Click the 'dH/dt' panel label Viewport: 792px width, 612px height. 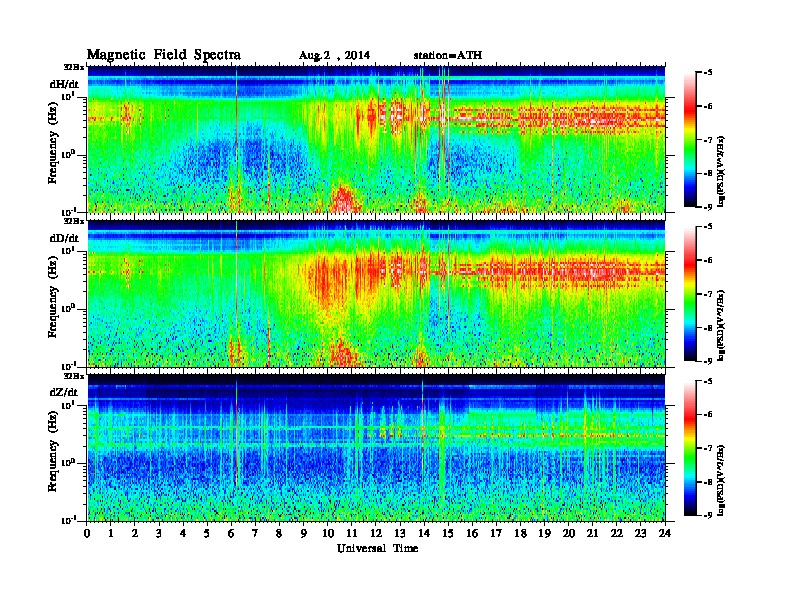coord(64,84)
